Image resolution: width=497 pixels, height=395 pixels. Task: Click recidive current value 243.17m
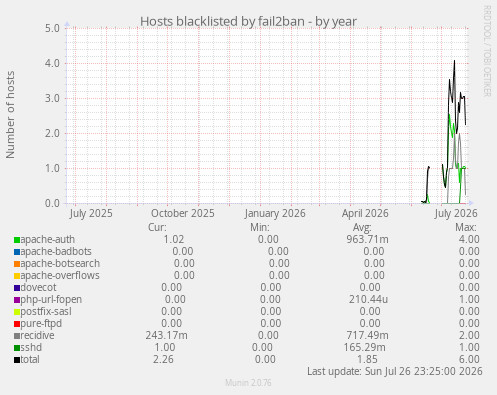[x=166, y=335]
